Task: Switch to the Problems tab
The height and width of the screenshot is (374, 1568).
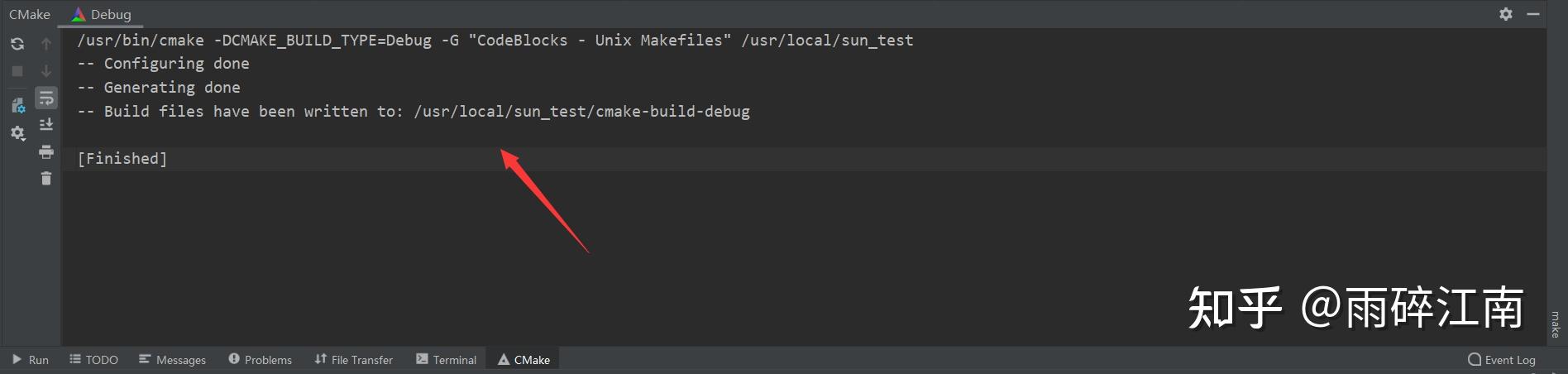Action: tap(260, 360)
